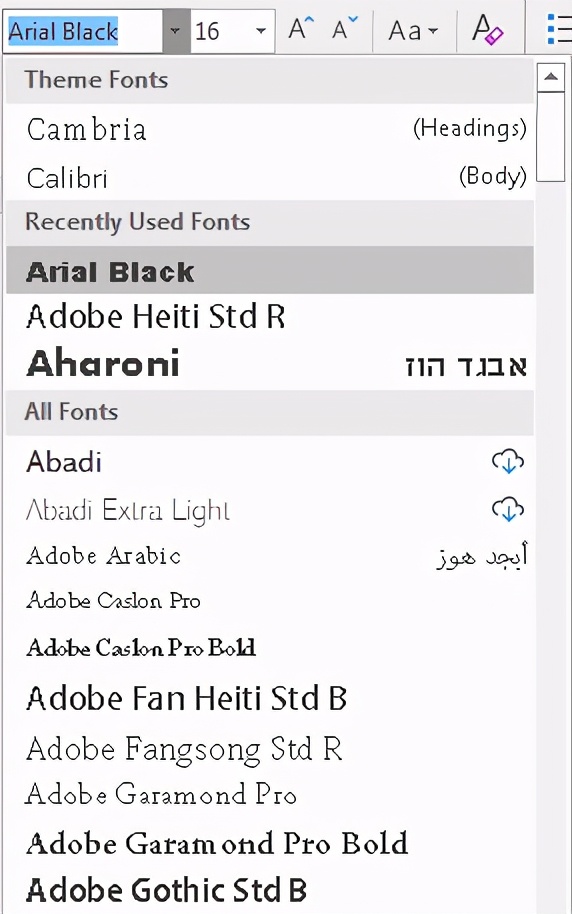This screenshot has width=572, height=914.
Task: Pick the Aharoni font
Action: 269,364
